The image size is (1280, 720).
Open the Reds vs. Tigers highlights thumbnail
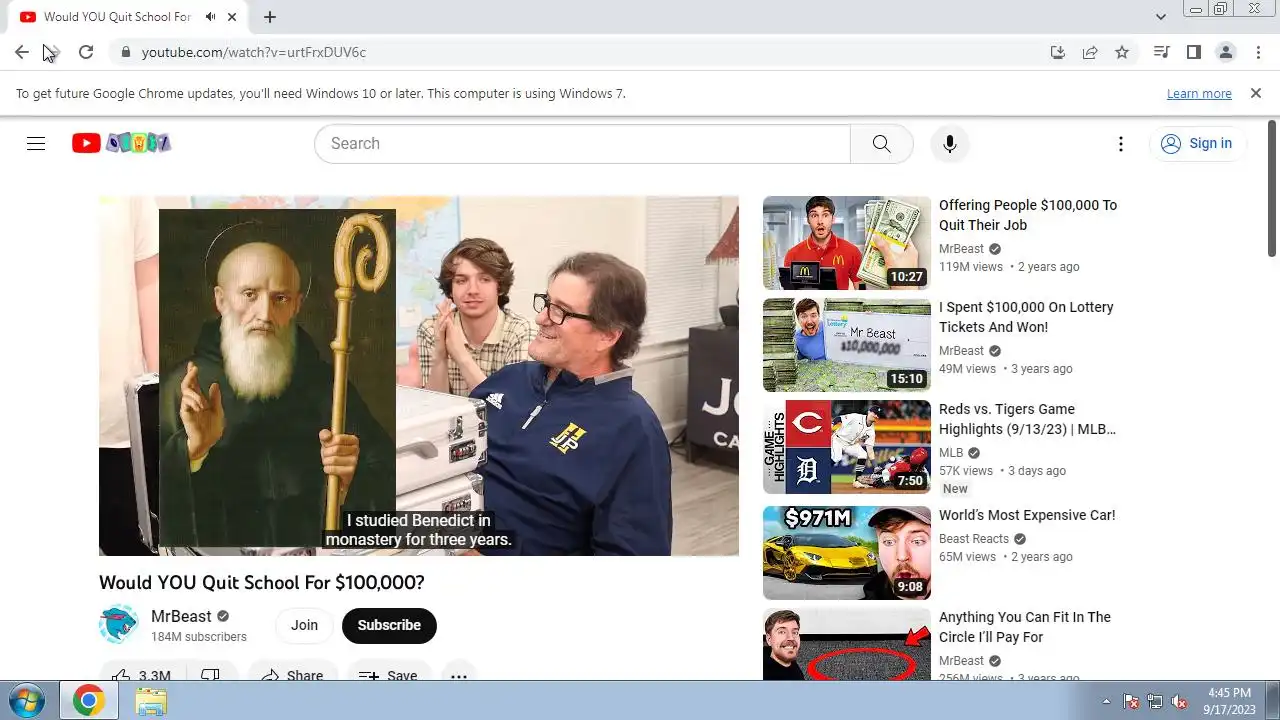pos(847,447)
